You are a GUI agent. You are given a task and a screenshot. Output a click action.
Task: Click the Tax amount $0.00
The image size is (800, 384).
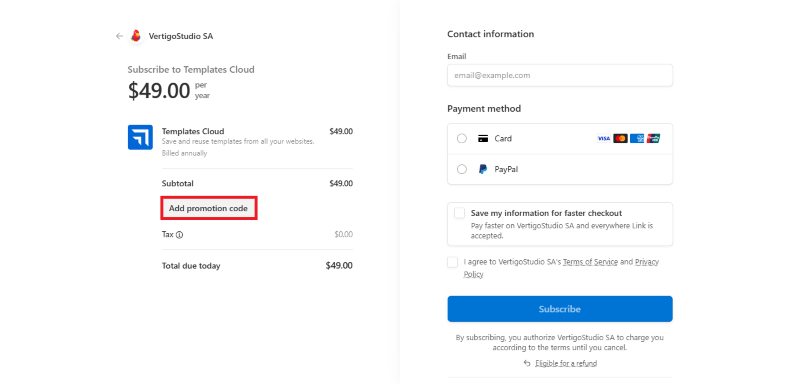pos(343,235)
